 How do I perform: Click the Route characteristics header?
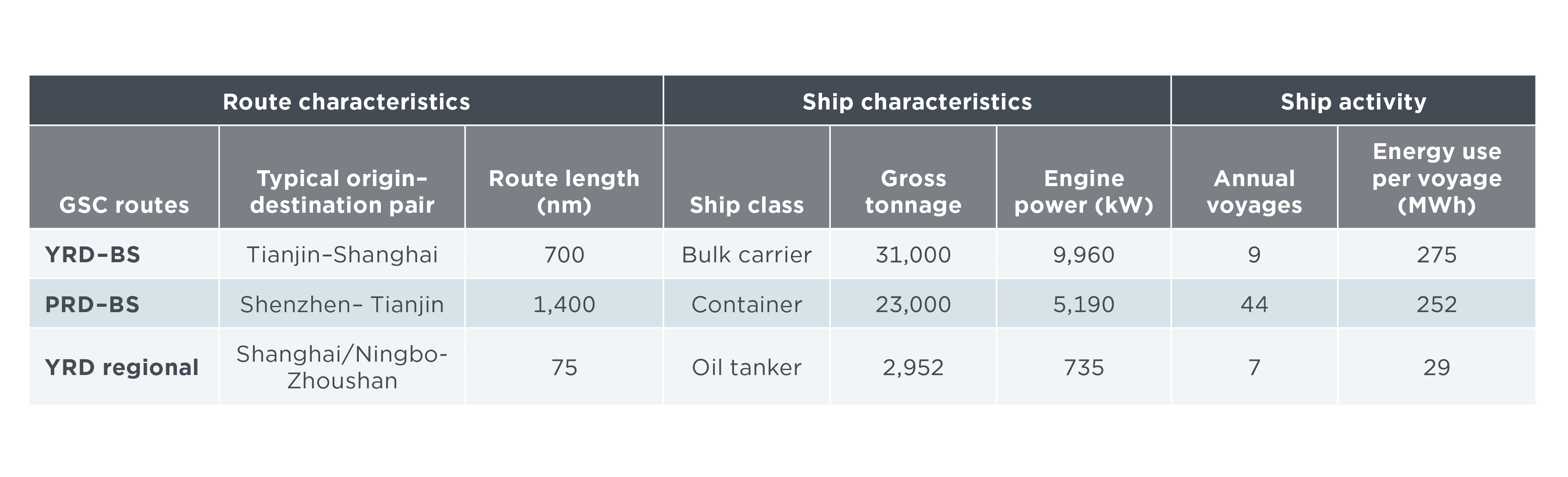pos(346,102)
